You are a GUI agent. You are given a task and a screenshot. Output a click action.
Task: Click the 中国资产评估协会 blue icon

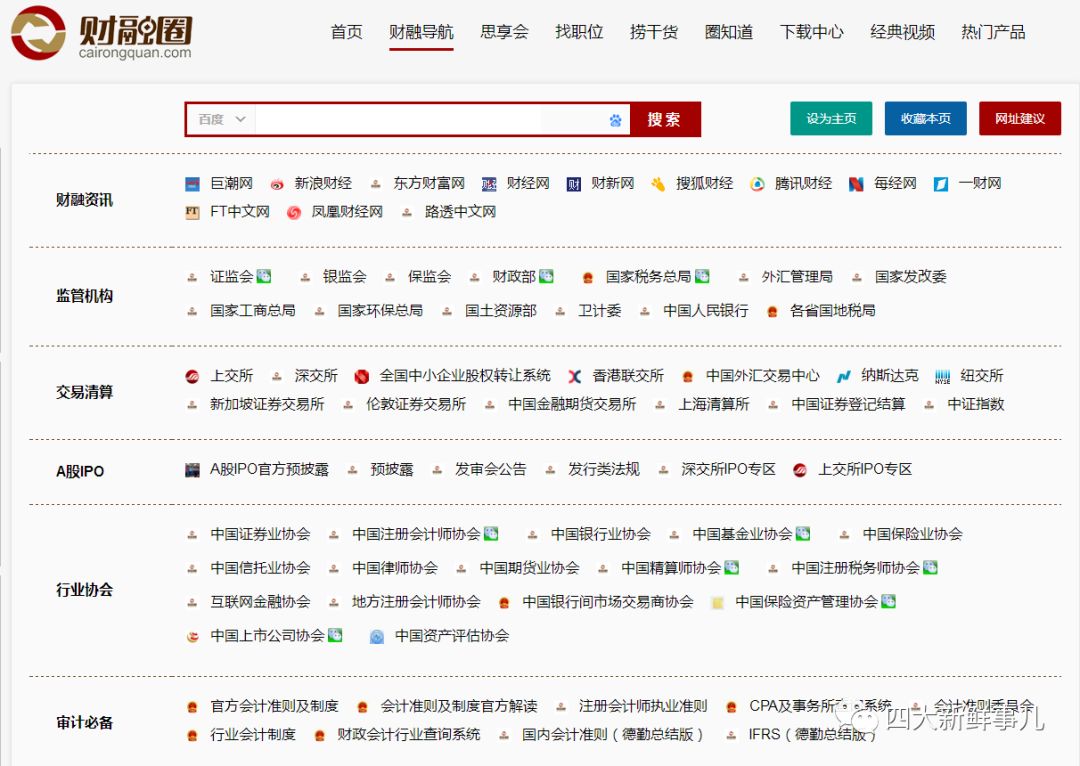377,636
